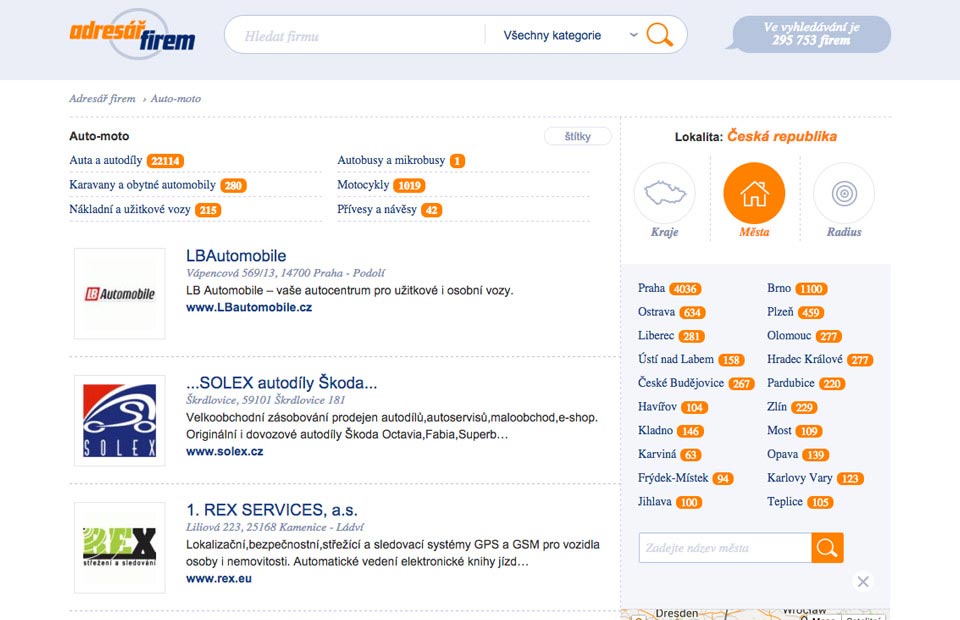The width and height of the screenshot is (960, 620).
Task: Close the city panel with X icon
Action: coord(863,581)
